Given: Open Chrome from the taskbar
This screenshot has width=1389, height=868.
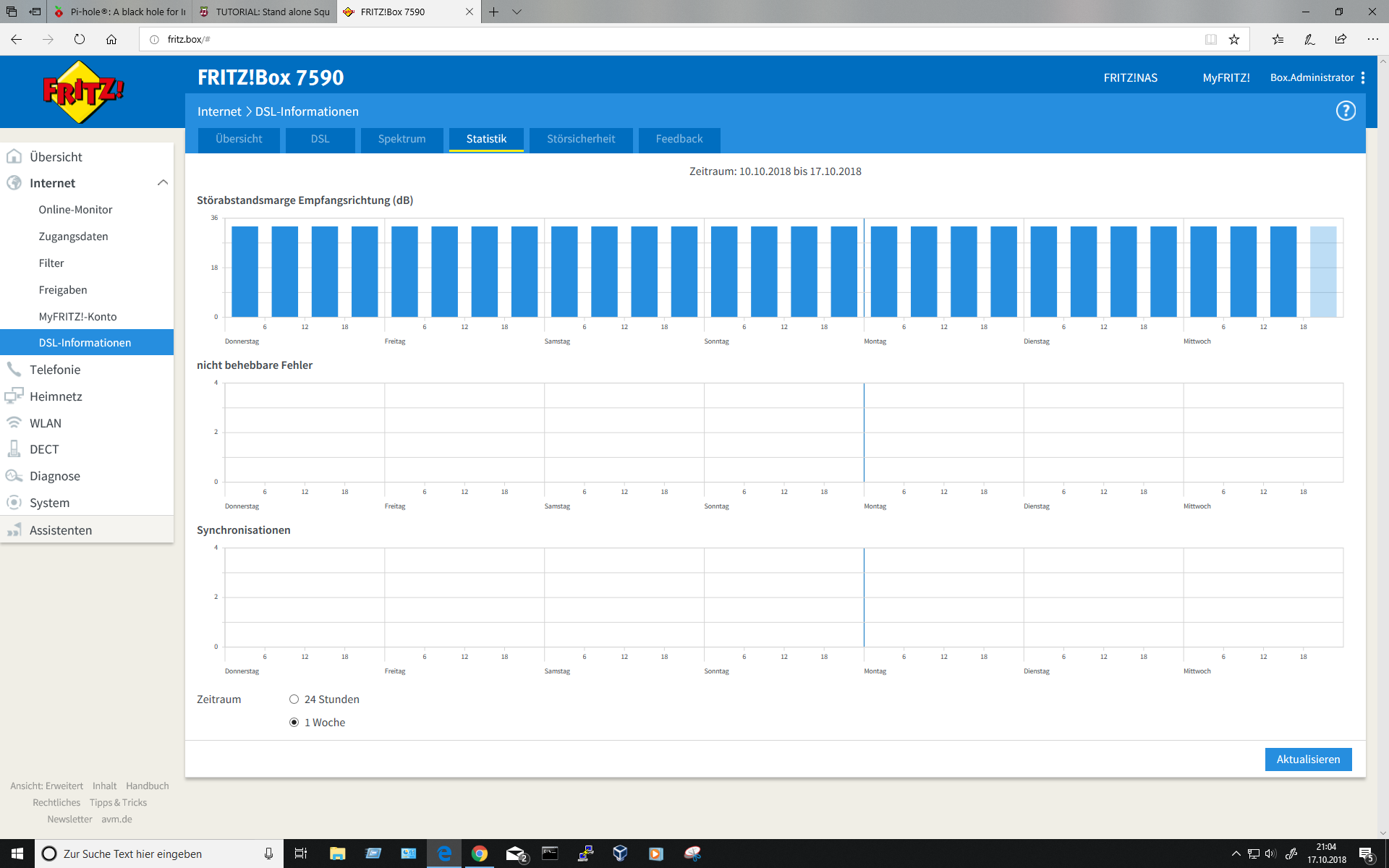Looking at the screenshot, I should click(x=479, y=854).
